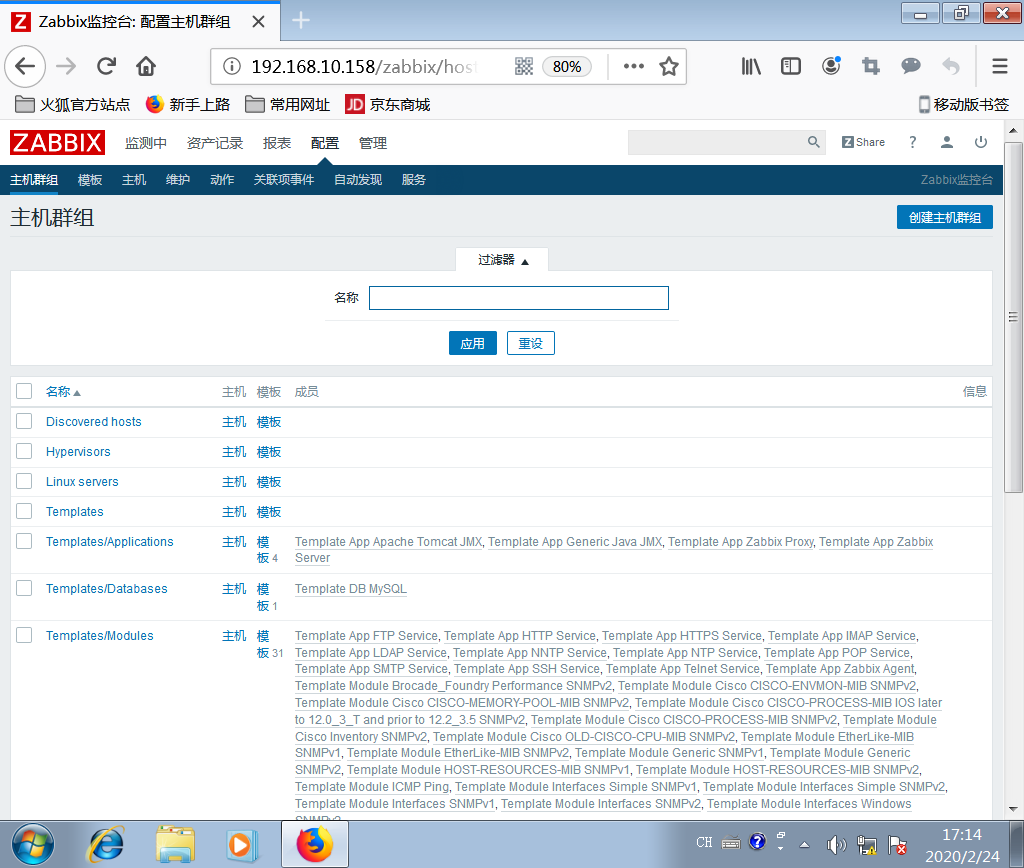Open the Discovered hosts group link
Image resolution: width=1024 pixels, height=868 pixels.
[x=93, y=422]
